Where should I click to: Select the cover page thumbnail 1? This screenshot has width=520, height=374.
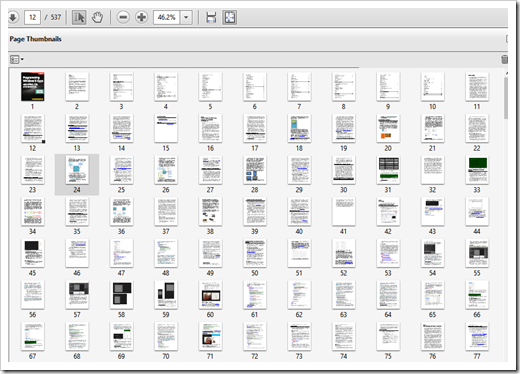tap(32, 87)
